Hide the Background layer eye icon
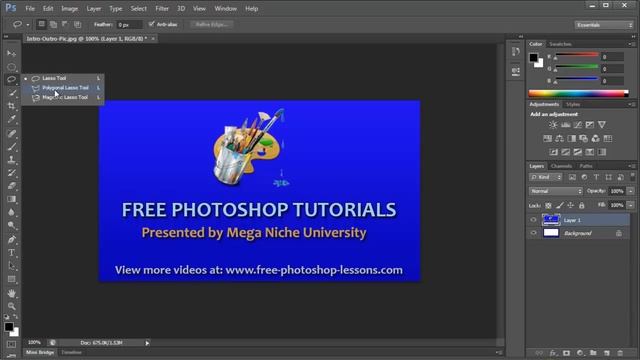Viewport: 640px width, 360px height. (533, 233)
